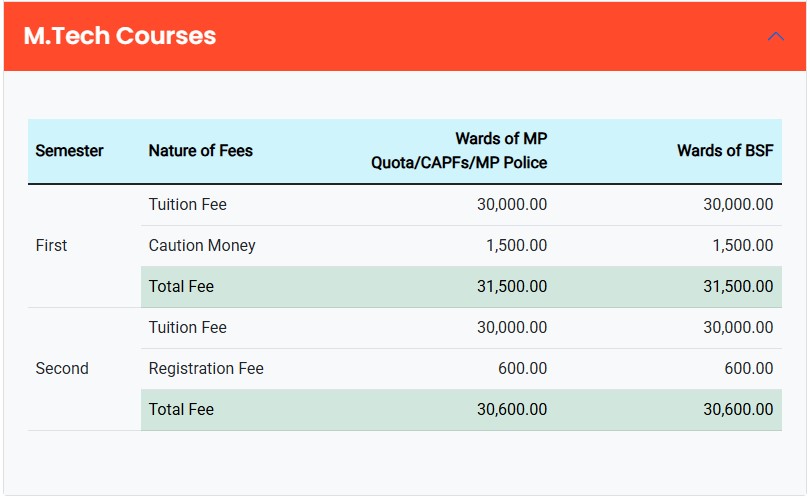Screen dimensions: 810x499
Task: Click first semester Total Fee label
Action: pyautogui.click(x=181, y=287)
